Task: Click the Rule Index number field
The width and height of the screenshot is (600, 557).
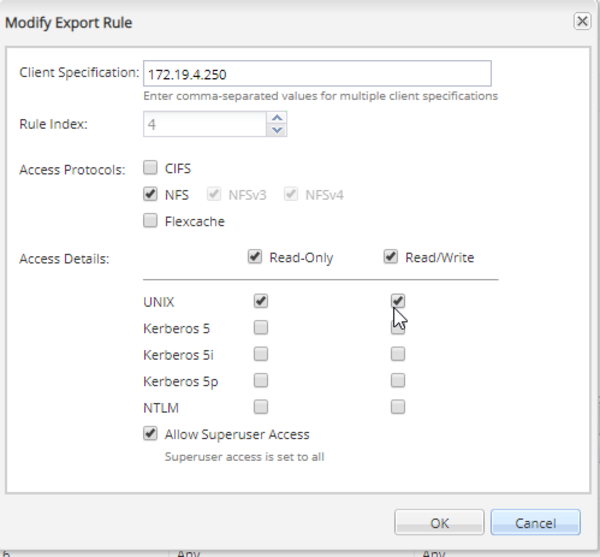Action: pos(204,124)
